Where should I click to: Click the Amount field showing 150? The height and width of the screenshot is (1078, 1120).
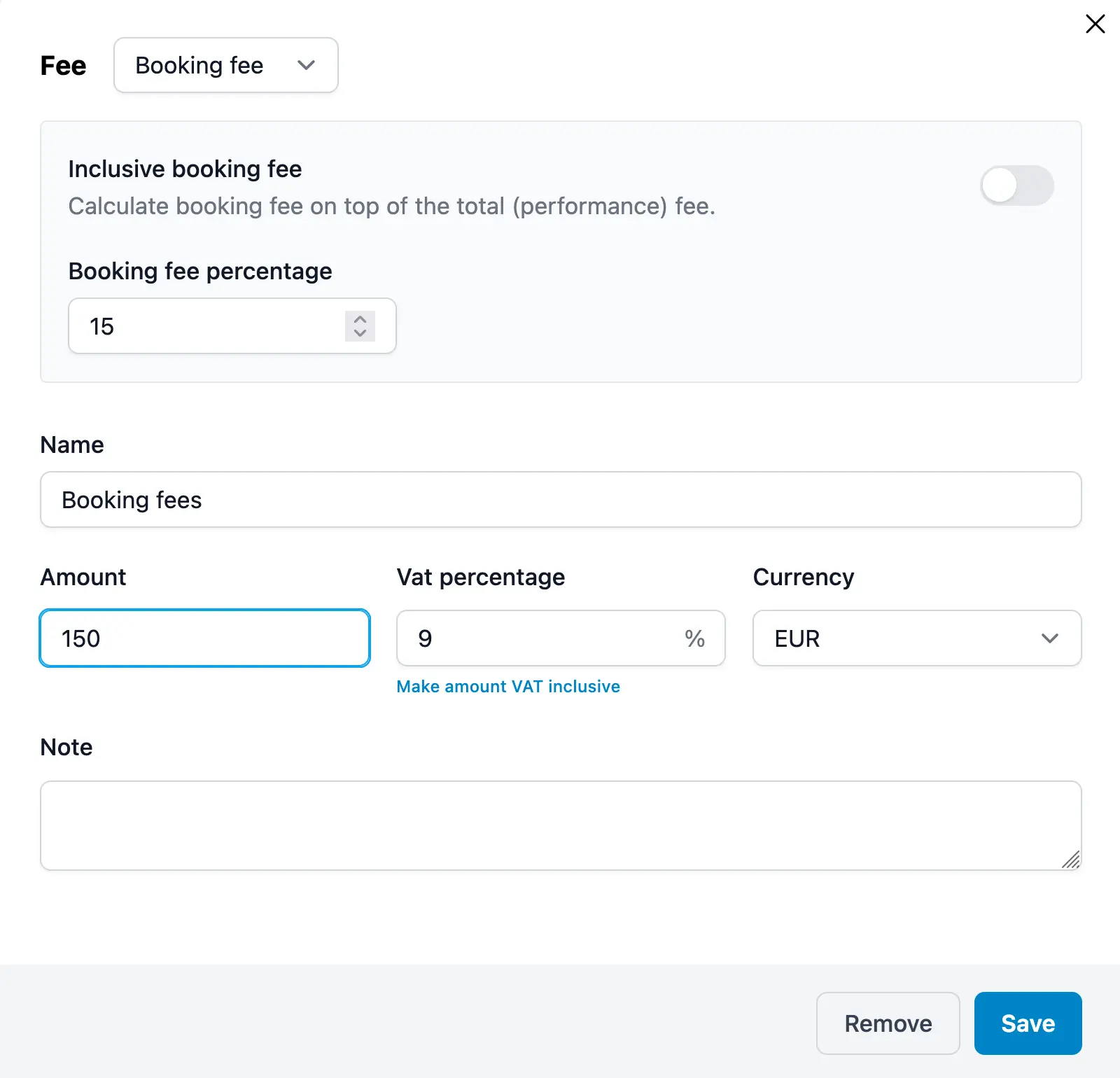204,638
